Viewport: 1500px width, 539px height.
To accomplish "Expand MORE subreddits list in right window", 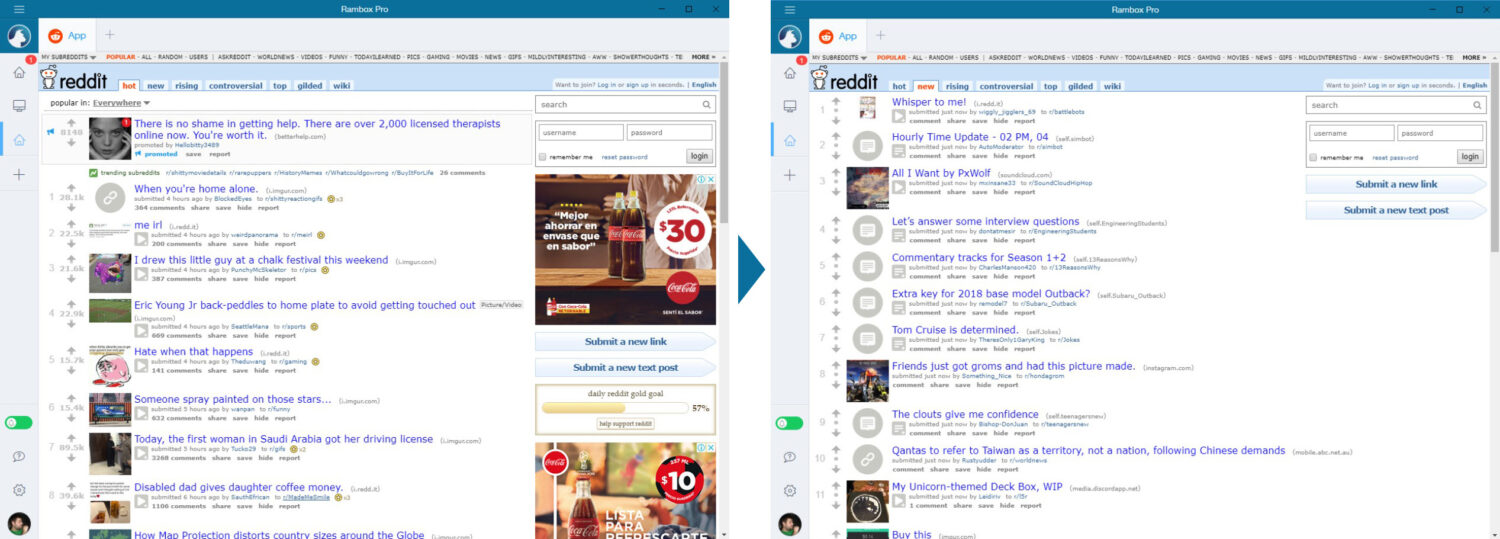I will pyautogui.click(x=1476, y=58).
